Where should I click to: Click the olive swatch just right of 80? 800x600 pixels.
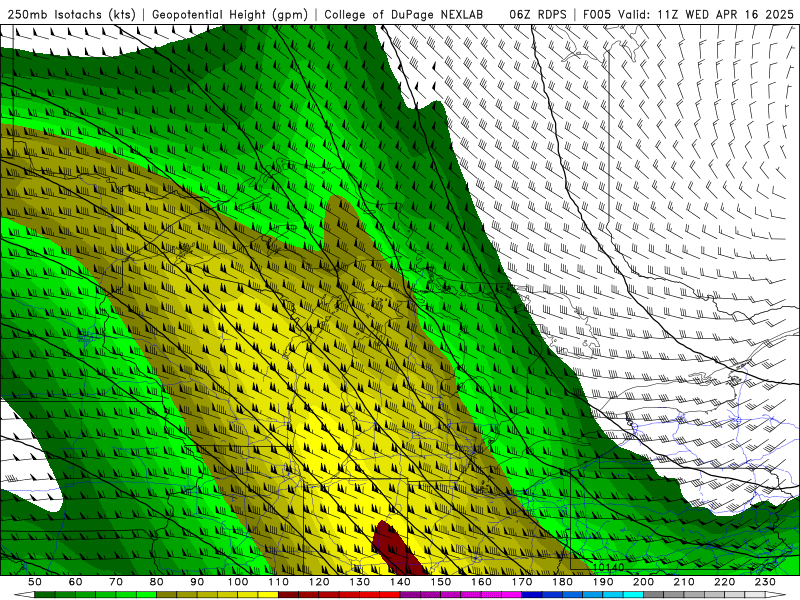pos(166,595)
